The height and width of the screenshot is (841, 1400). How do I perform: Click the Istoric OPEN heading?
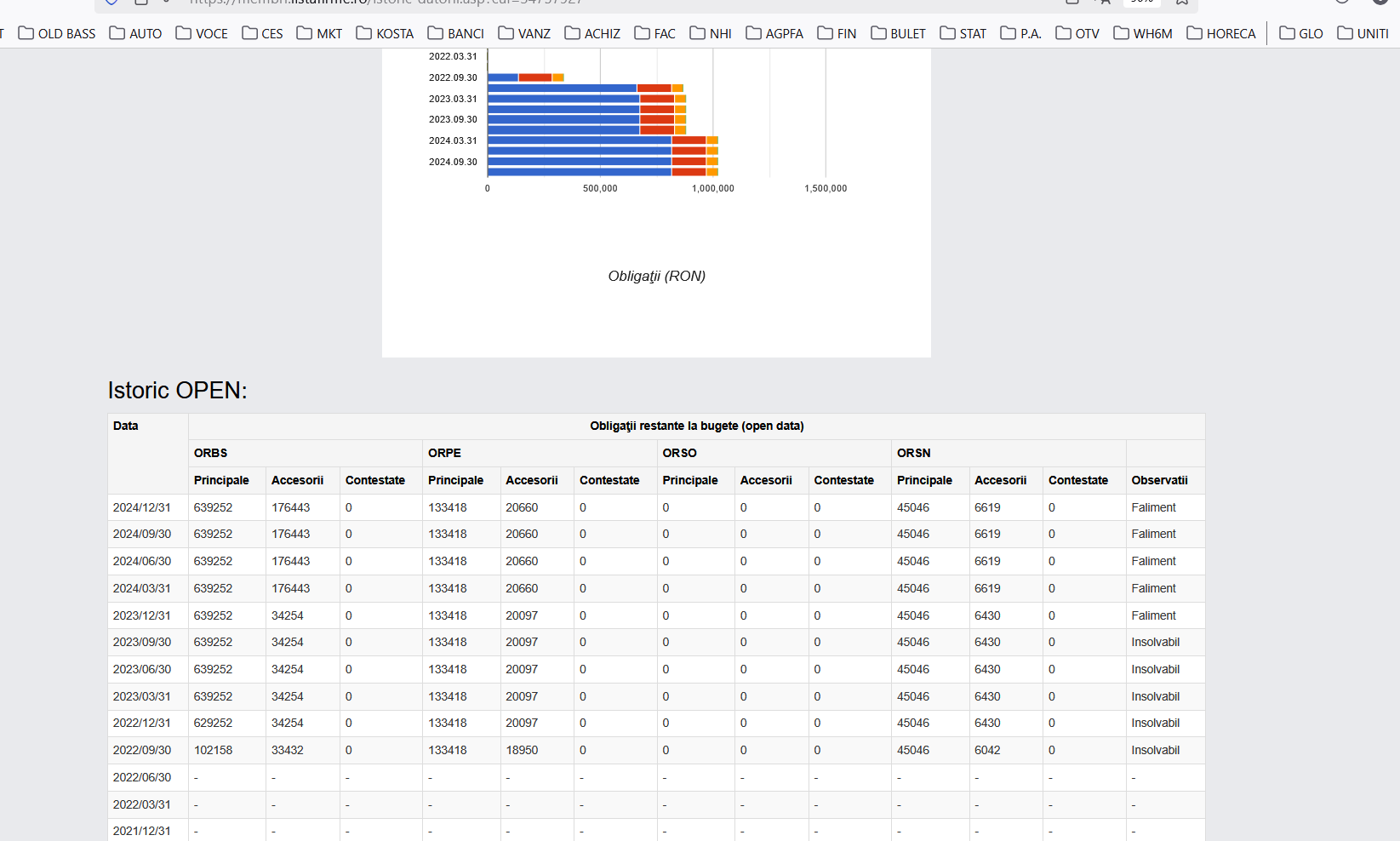coord(177,390)
